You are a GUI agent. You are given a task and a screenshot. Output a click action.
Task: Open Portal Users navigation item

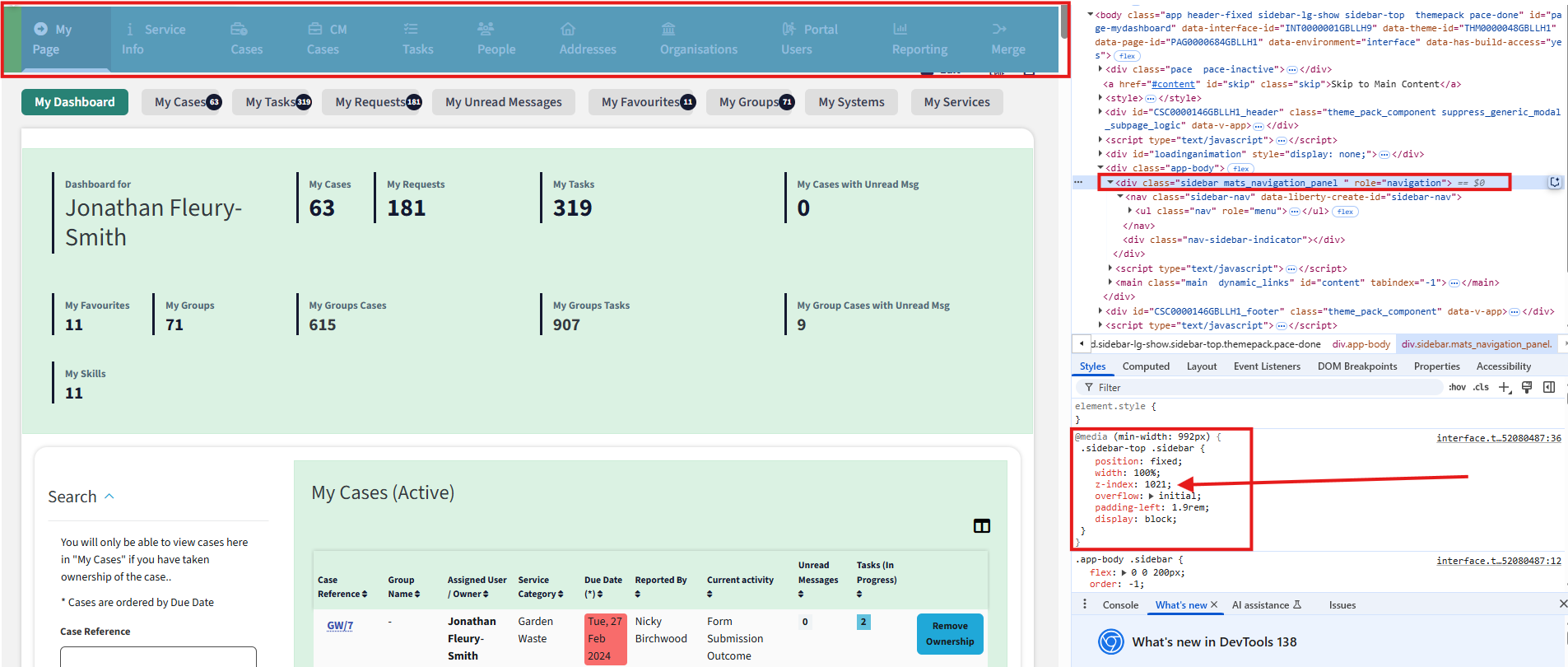pyautogui.click(x=809, y=40)
